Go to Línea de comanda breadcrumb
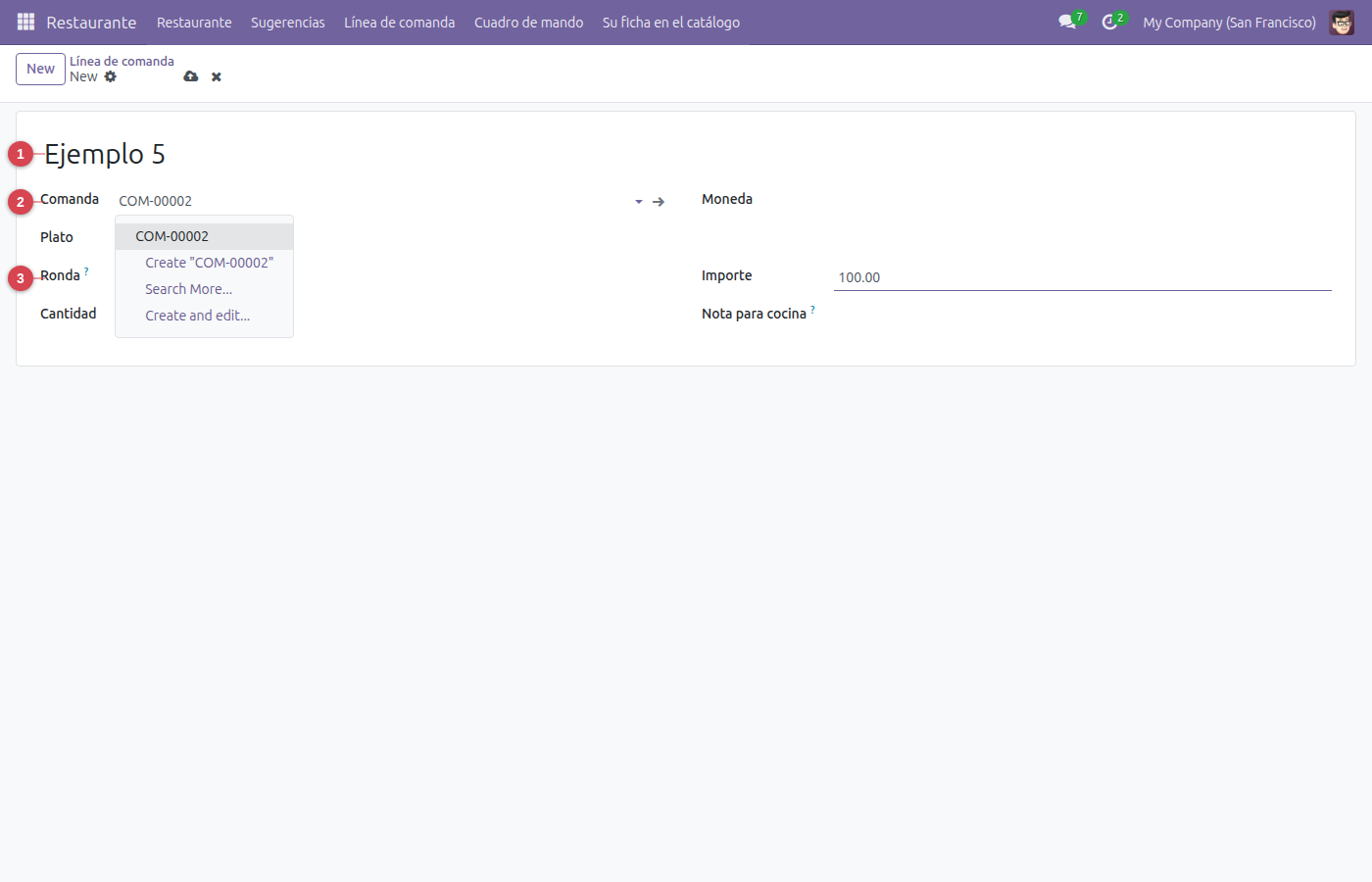Screen dimensions: 1372x882 122,61
